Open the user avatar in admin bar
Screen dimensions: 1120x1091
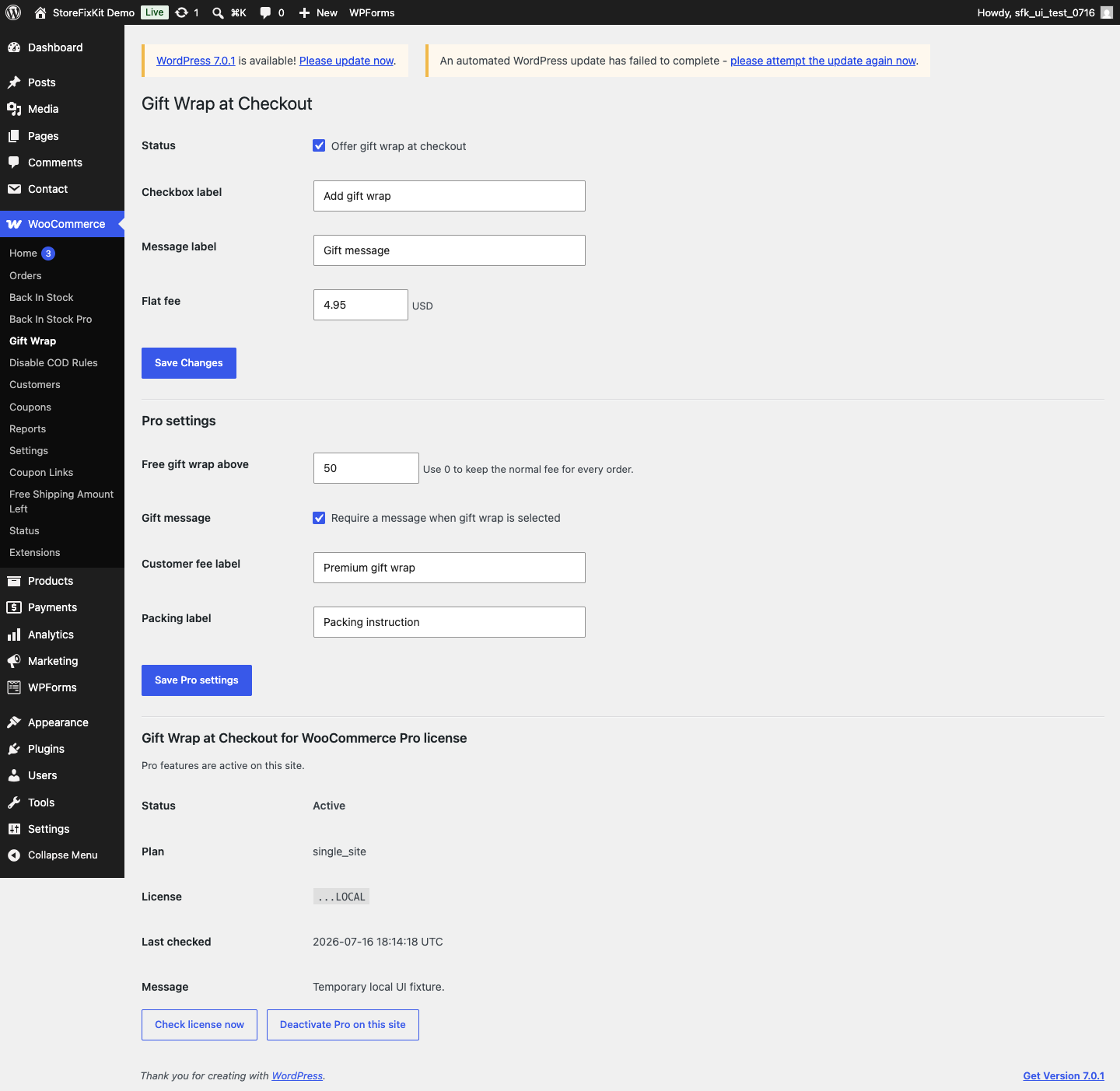click(1107, 12)
